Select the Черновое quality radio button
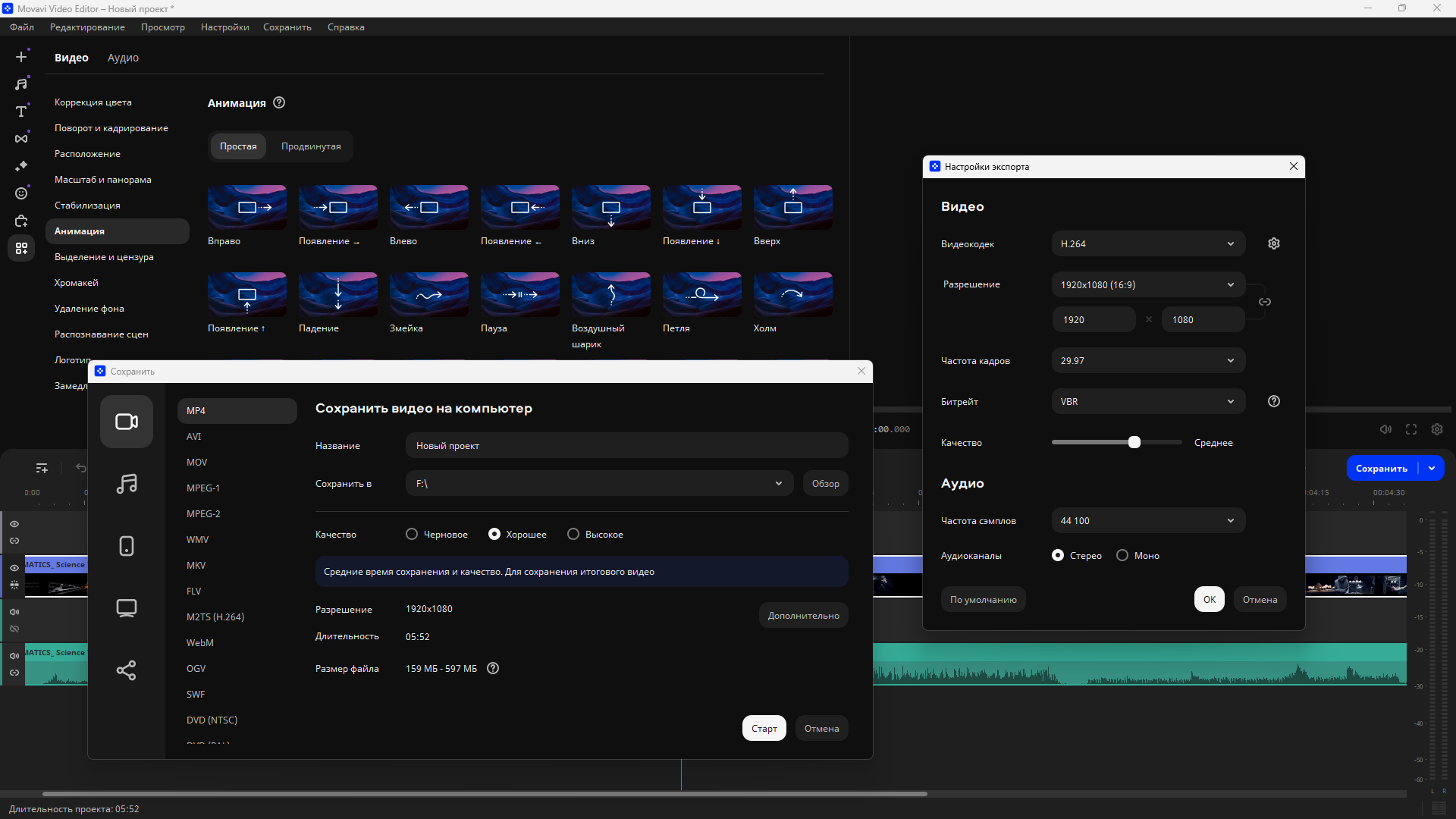This screenshot has height=819, width=1456. tap(412, 535)
